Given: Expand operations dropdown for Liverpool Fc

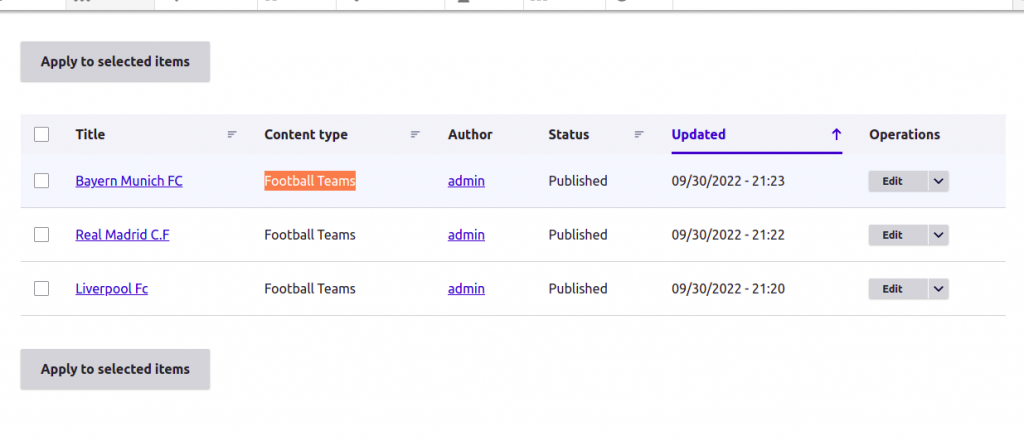Looking at the screenshot, I should tap(938, 289).
